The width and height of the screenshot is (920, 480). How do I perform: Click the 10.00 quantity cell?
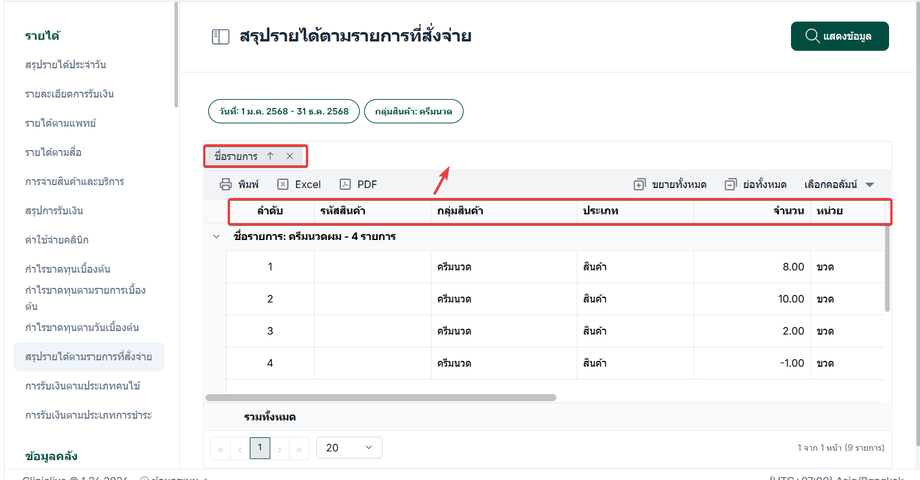coord(752,299)
